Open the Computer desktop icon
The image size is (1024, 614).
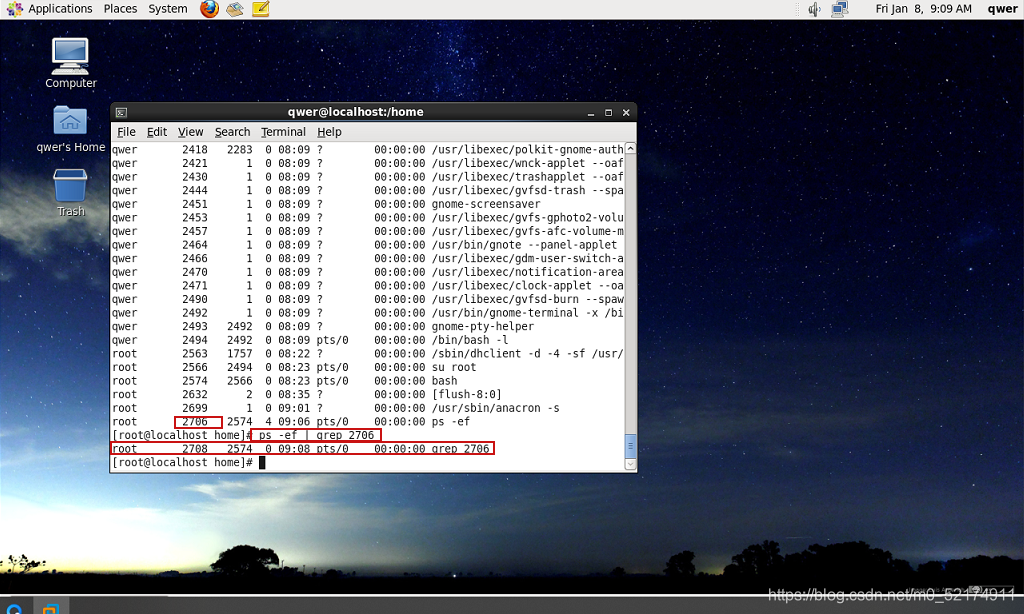click(x=71, y=63)
